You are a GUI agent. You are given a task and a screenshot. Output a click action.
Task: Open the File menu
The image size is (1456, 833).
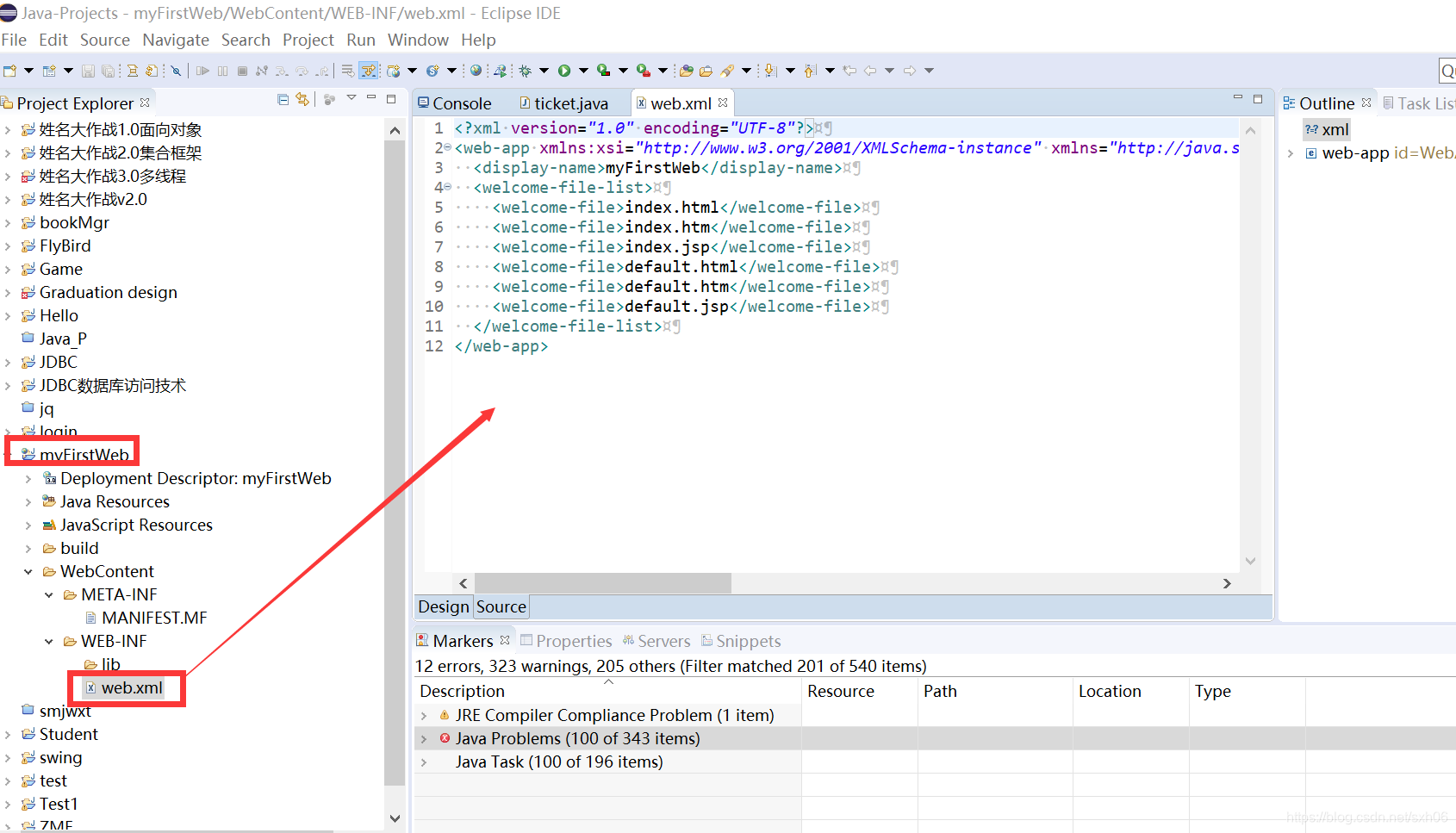click(x=14, y=40)
